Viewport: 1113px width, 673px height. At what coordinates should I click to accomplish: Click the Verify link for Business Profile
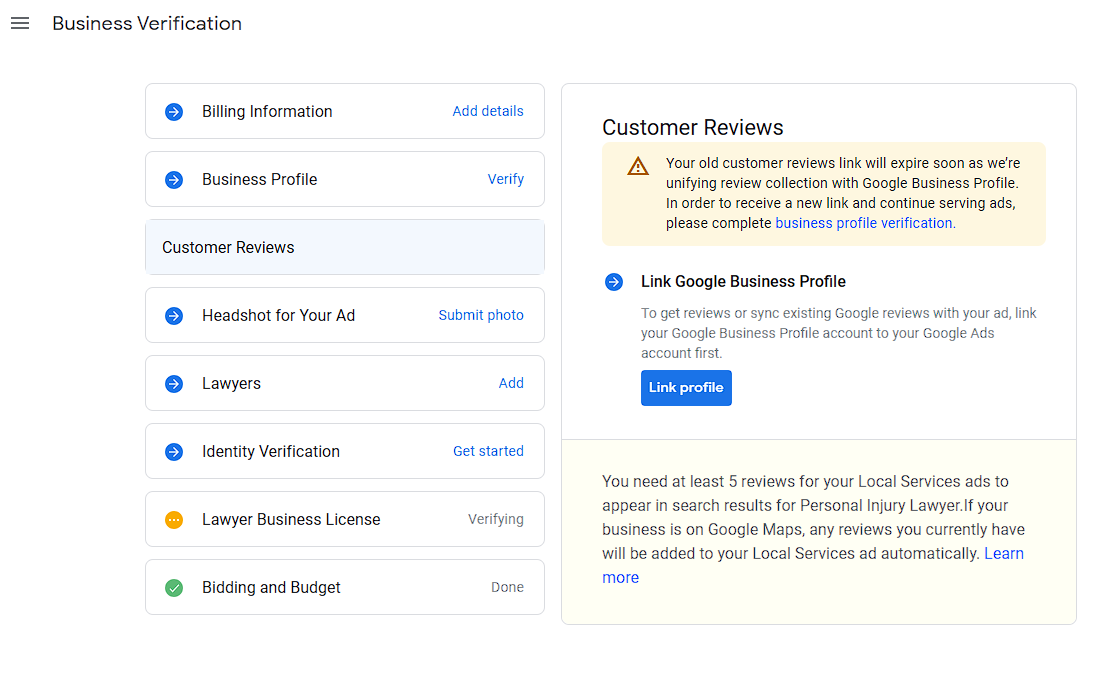[505, 180]
